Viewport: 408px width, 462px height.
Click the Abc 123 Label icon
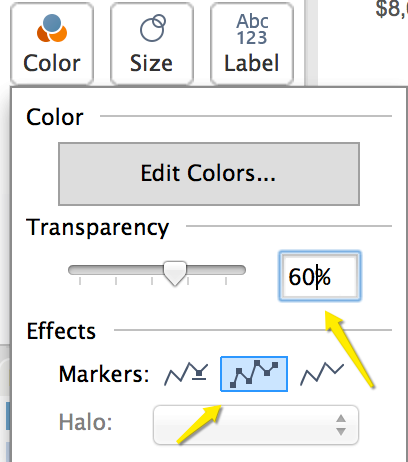[252, 29]
